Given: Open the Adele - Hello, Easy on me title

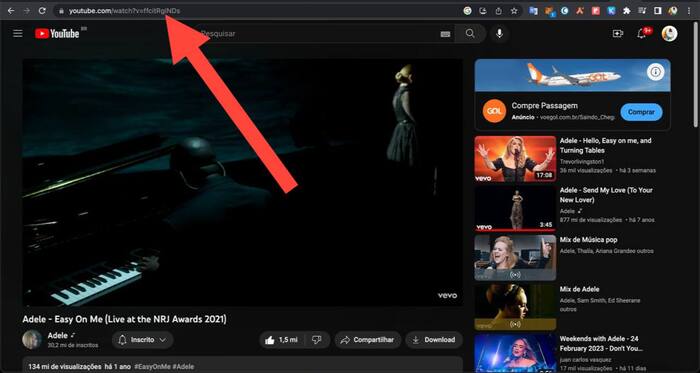Looking at the screenshot, I should click(605, 145).
